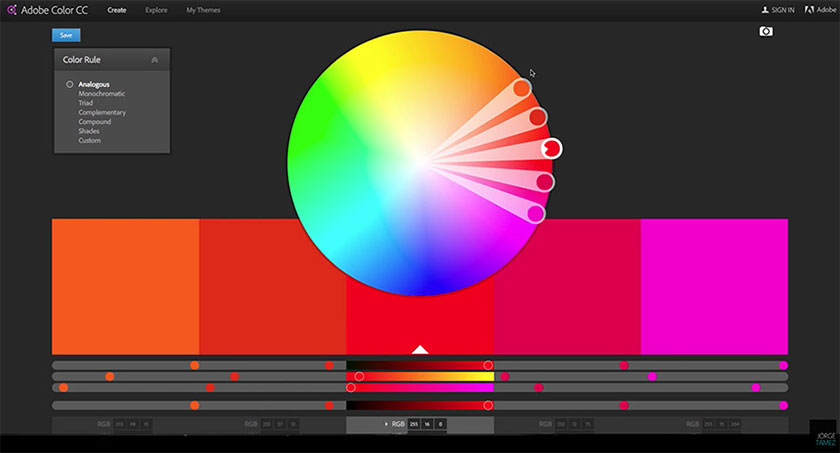Select the magenta color swatch
Screen dimensions: 840x453
click(714, 286)
